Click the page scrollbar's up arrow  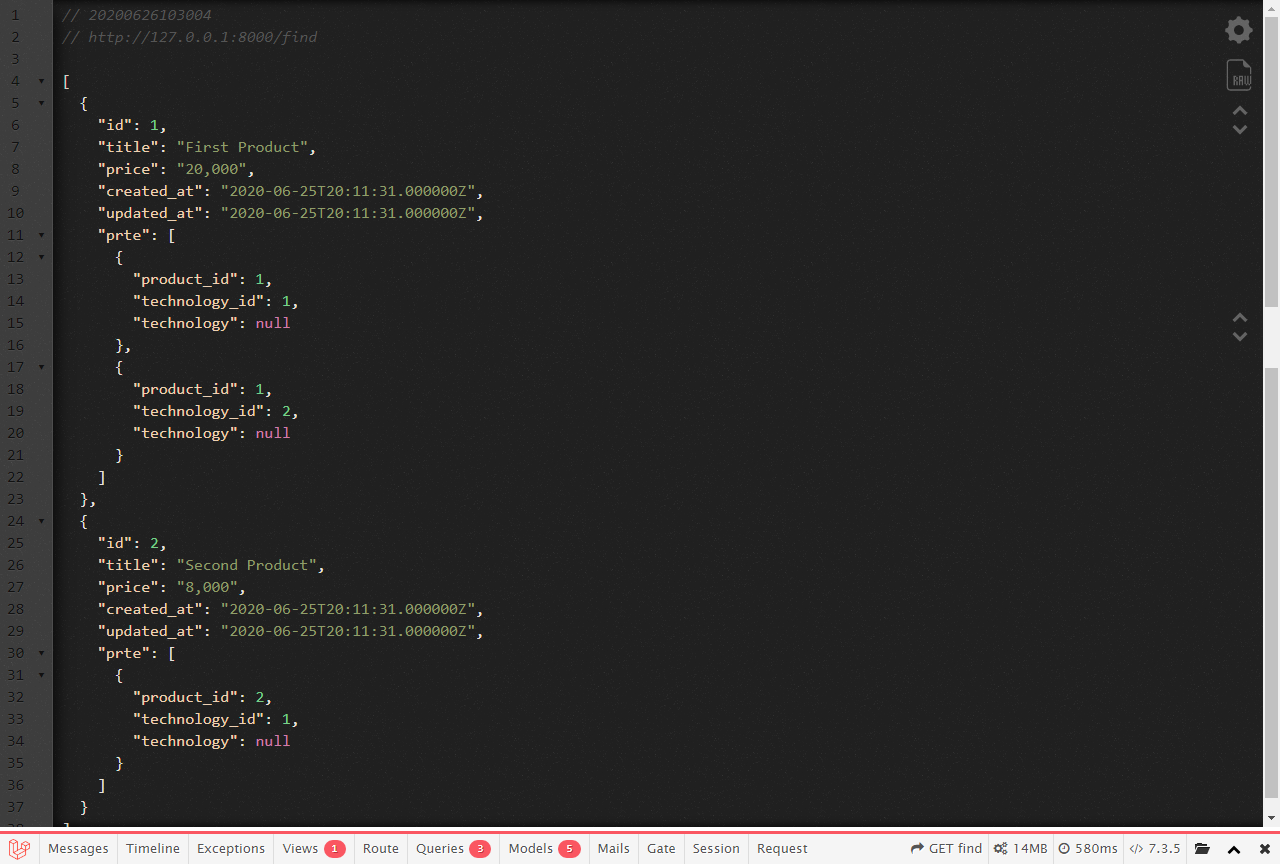point(1272,7)
